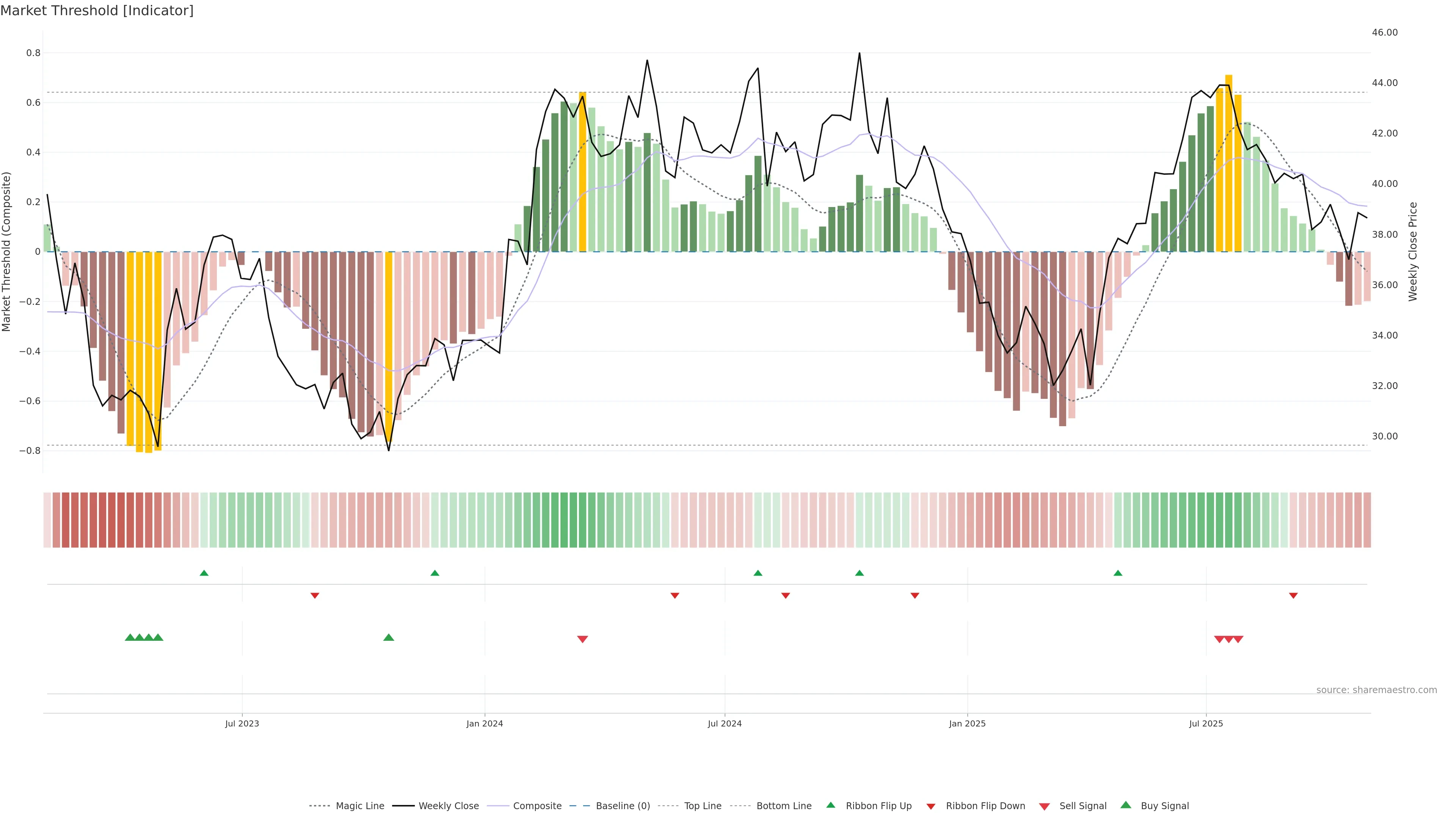Click the Ribbon Flip Down legend triangle icon
The width and height of the screenshot is (1456, 819).
930,806
